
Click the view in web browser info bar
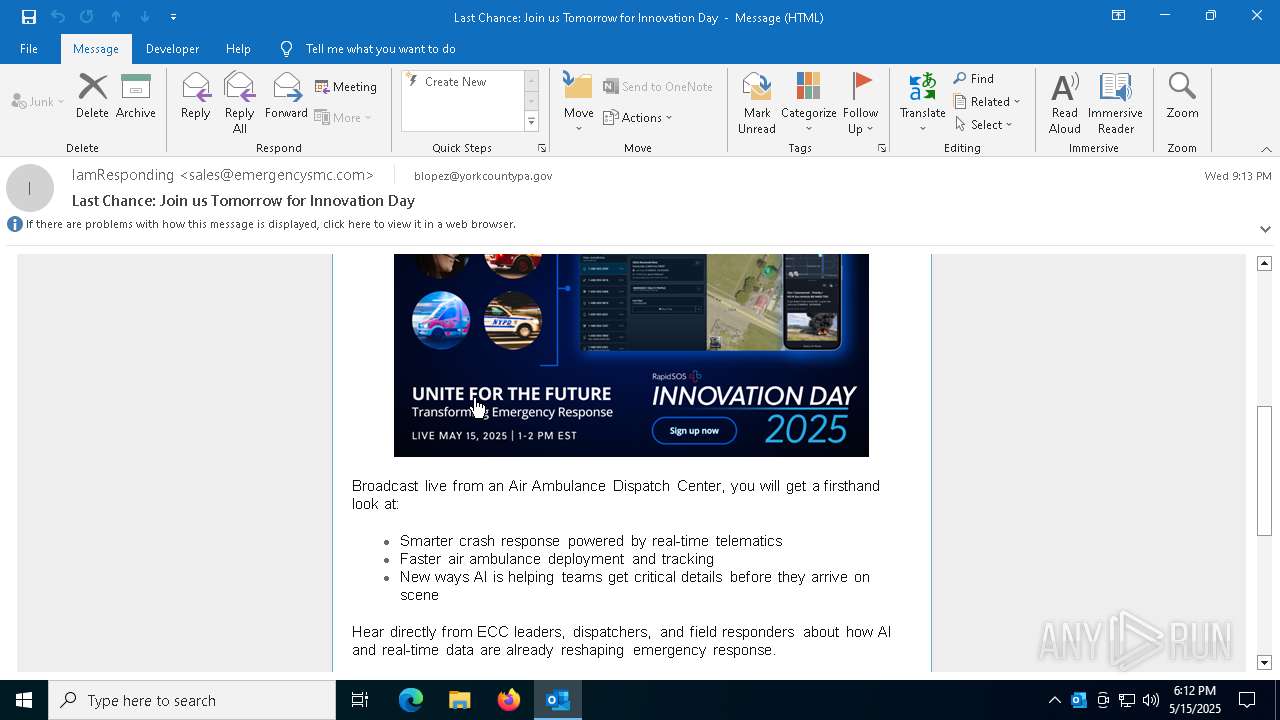pyautogui.click(x=270, y=224)
